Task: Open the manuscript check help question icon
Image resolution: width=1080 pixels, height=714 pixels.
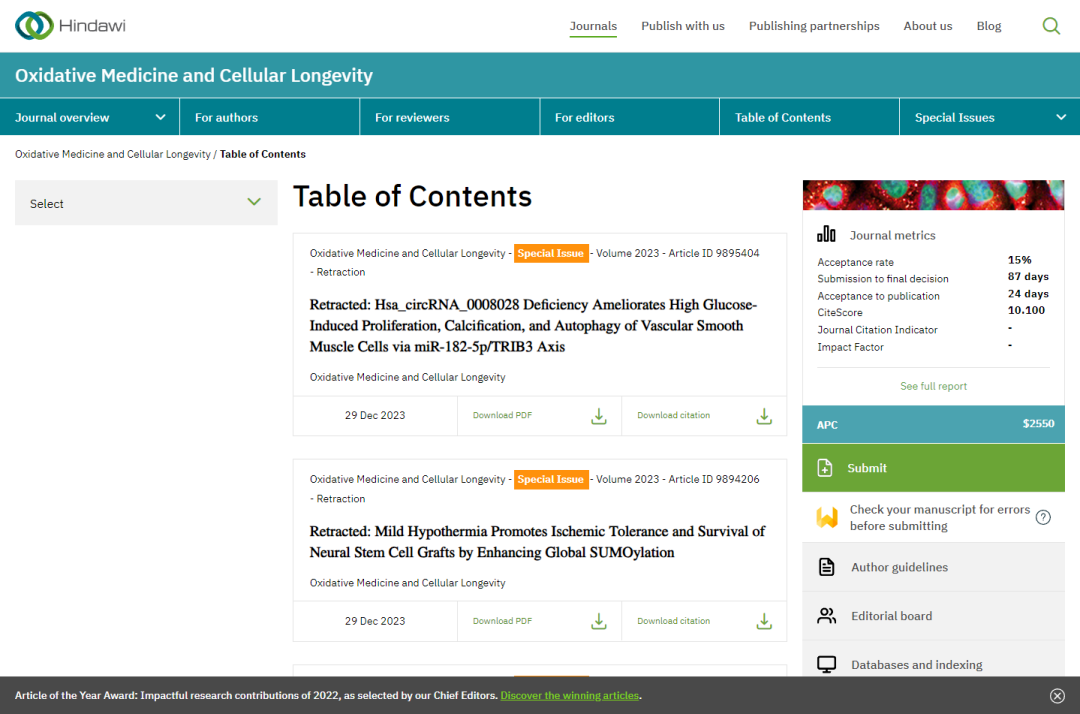Action: [x=1043, y=517]
